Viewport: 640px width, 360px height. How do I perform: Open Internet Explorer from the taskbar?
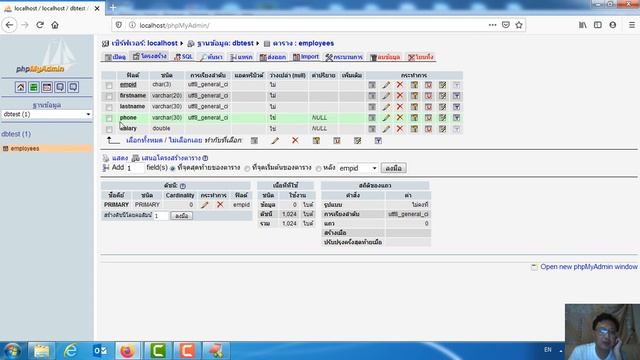coord(71,351)
